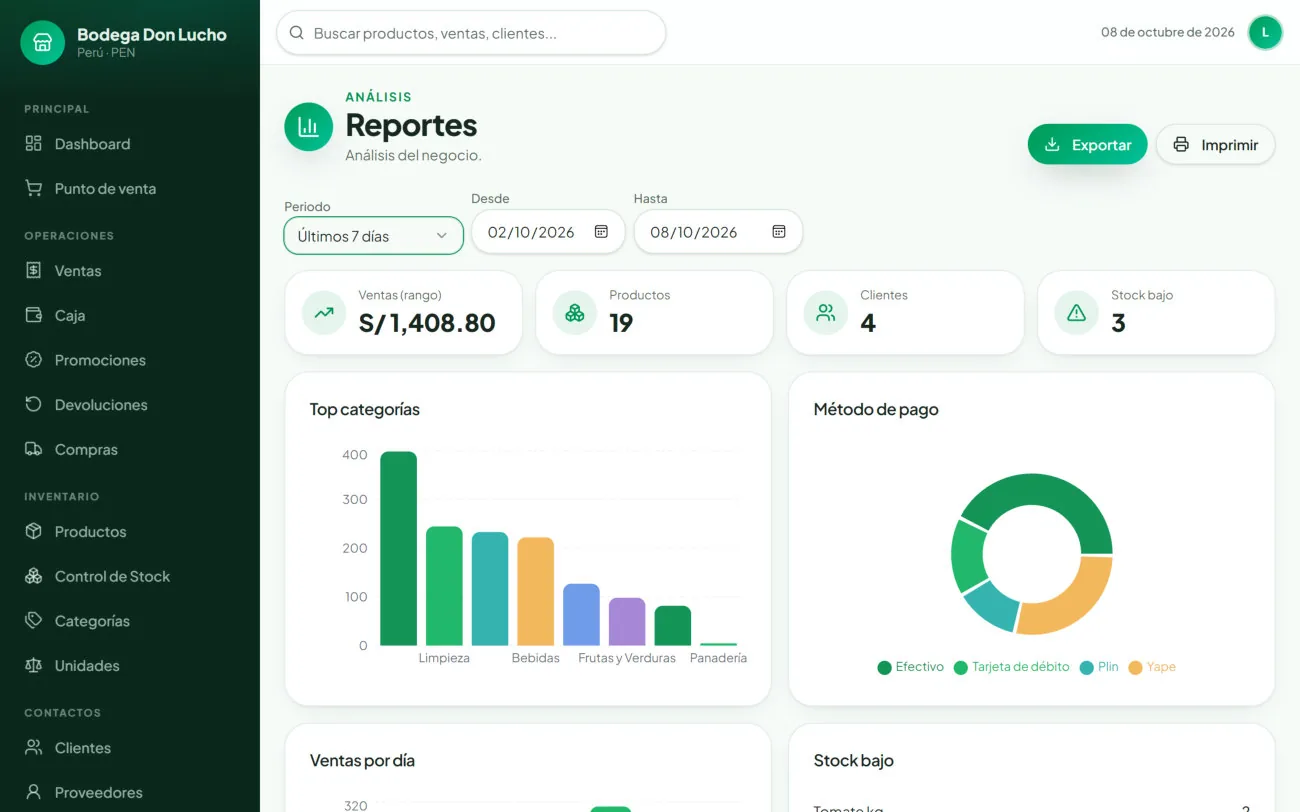Click the Unidades scale icon
The height and width of the screenshot is (812, 1300).
point(34,665)
